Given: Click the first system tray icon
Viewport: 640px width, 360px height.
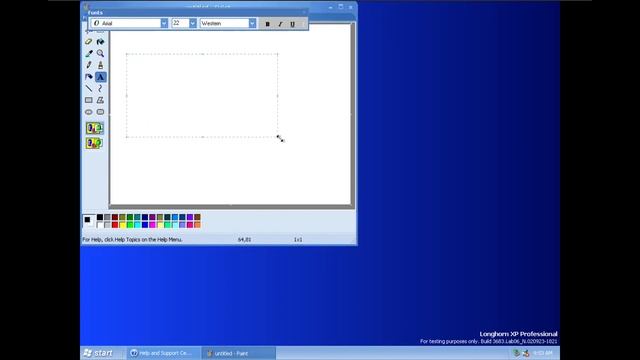Looking at the screenshot, I should [x=516, y=353].
